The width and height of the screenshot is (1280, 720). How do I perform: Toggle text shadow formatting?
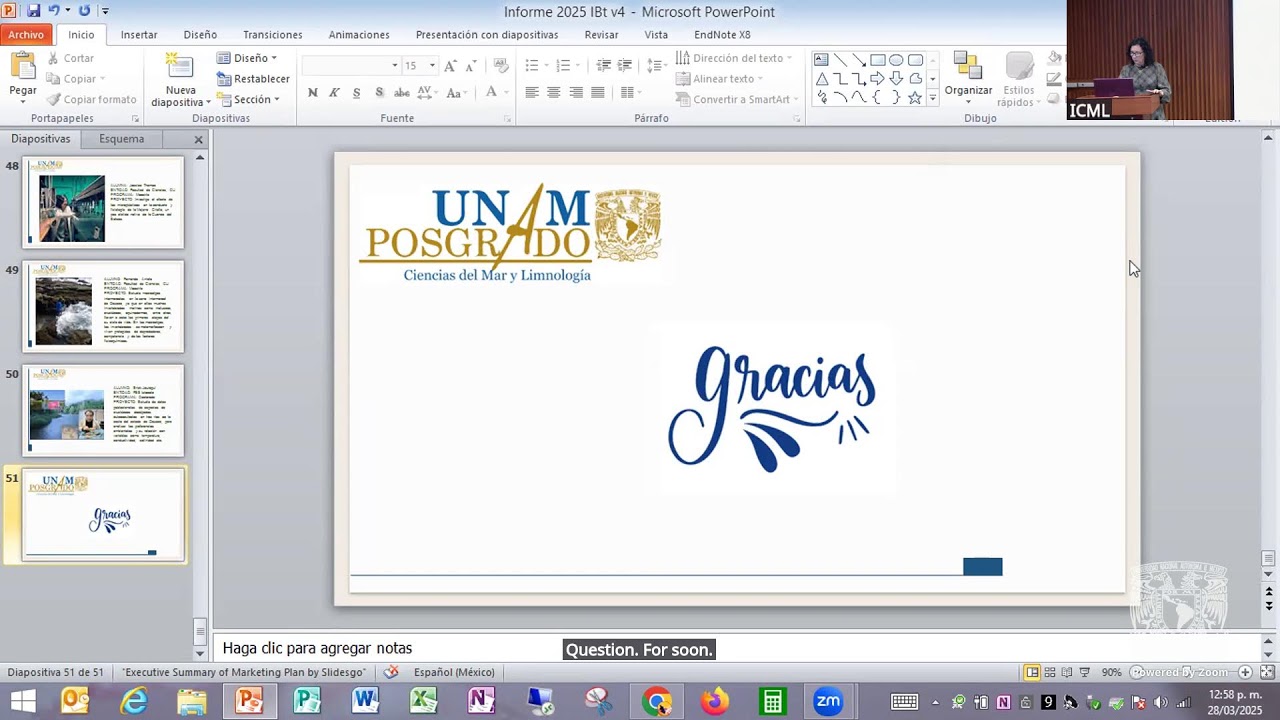pos(379,93)
